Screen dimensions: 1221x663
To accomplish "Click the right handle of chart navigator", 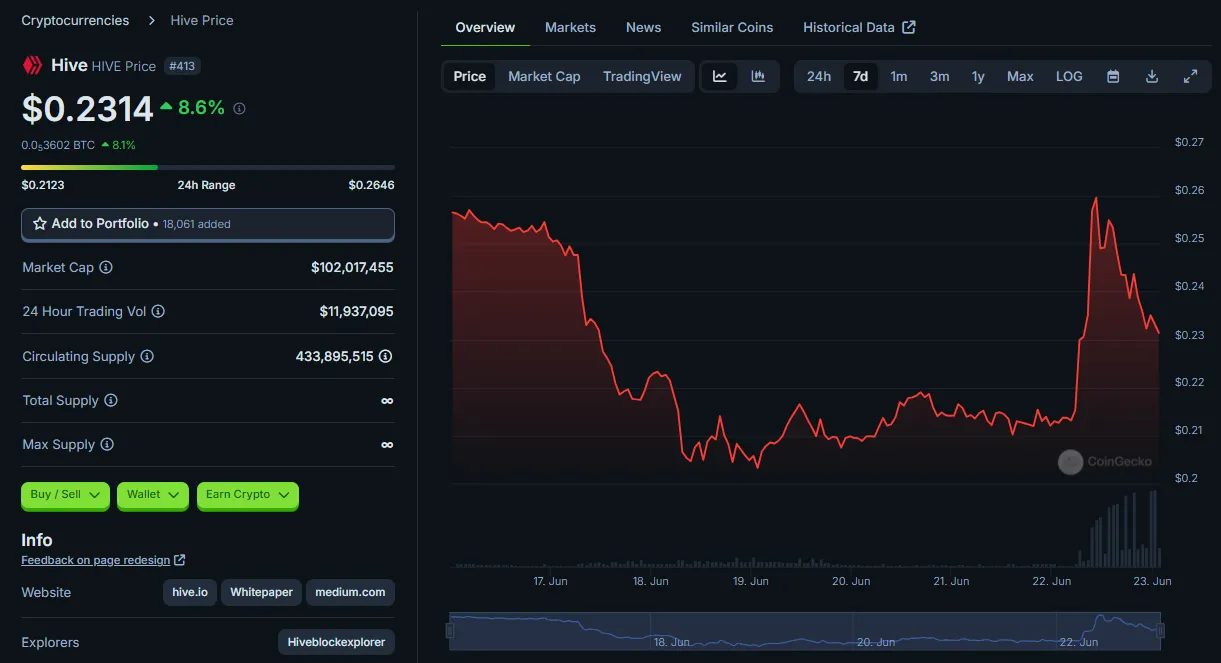I will pos(1161,630).
